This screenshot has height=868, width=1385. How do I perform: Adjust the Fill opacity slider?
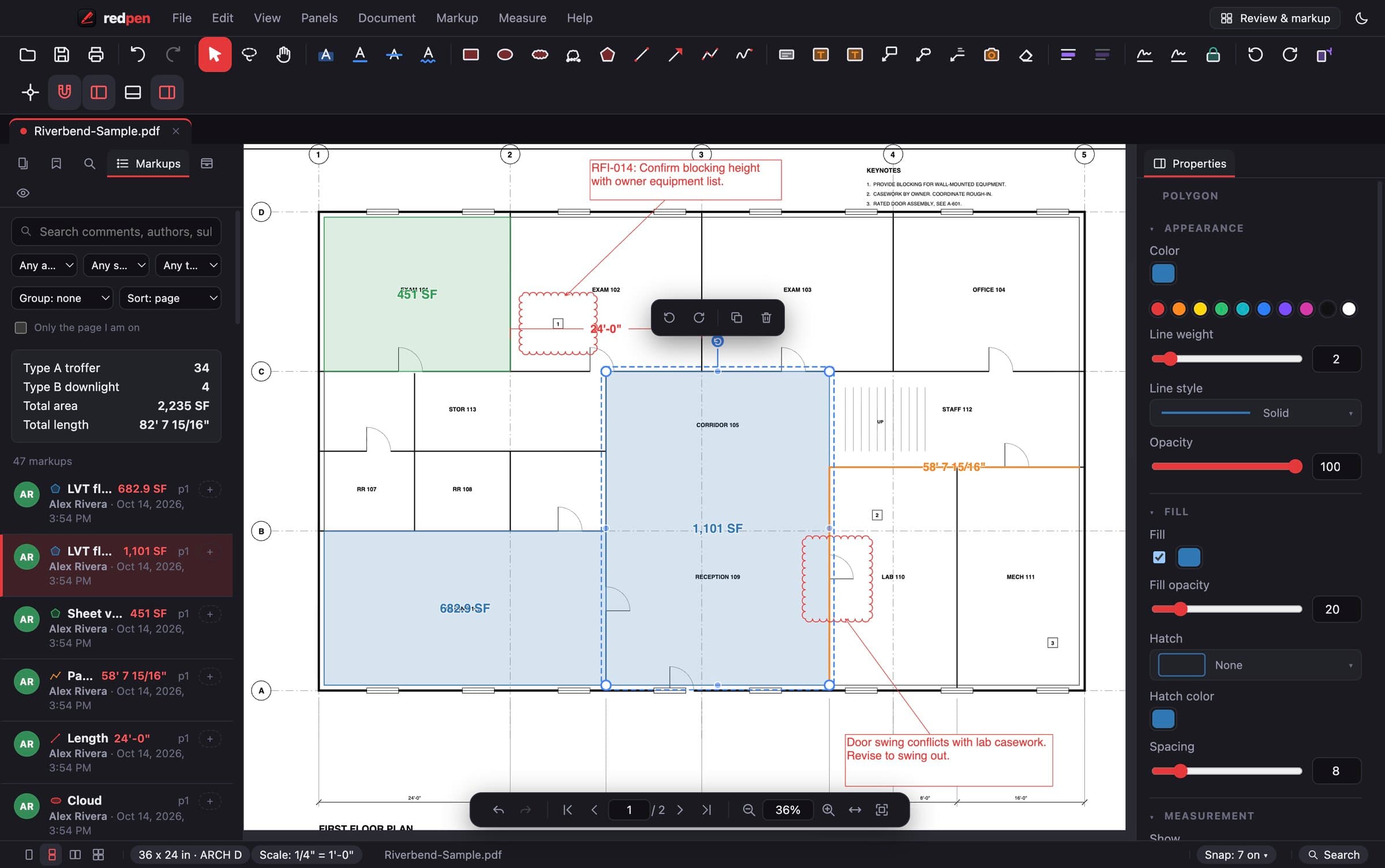(x=1227, y=609)
